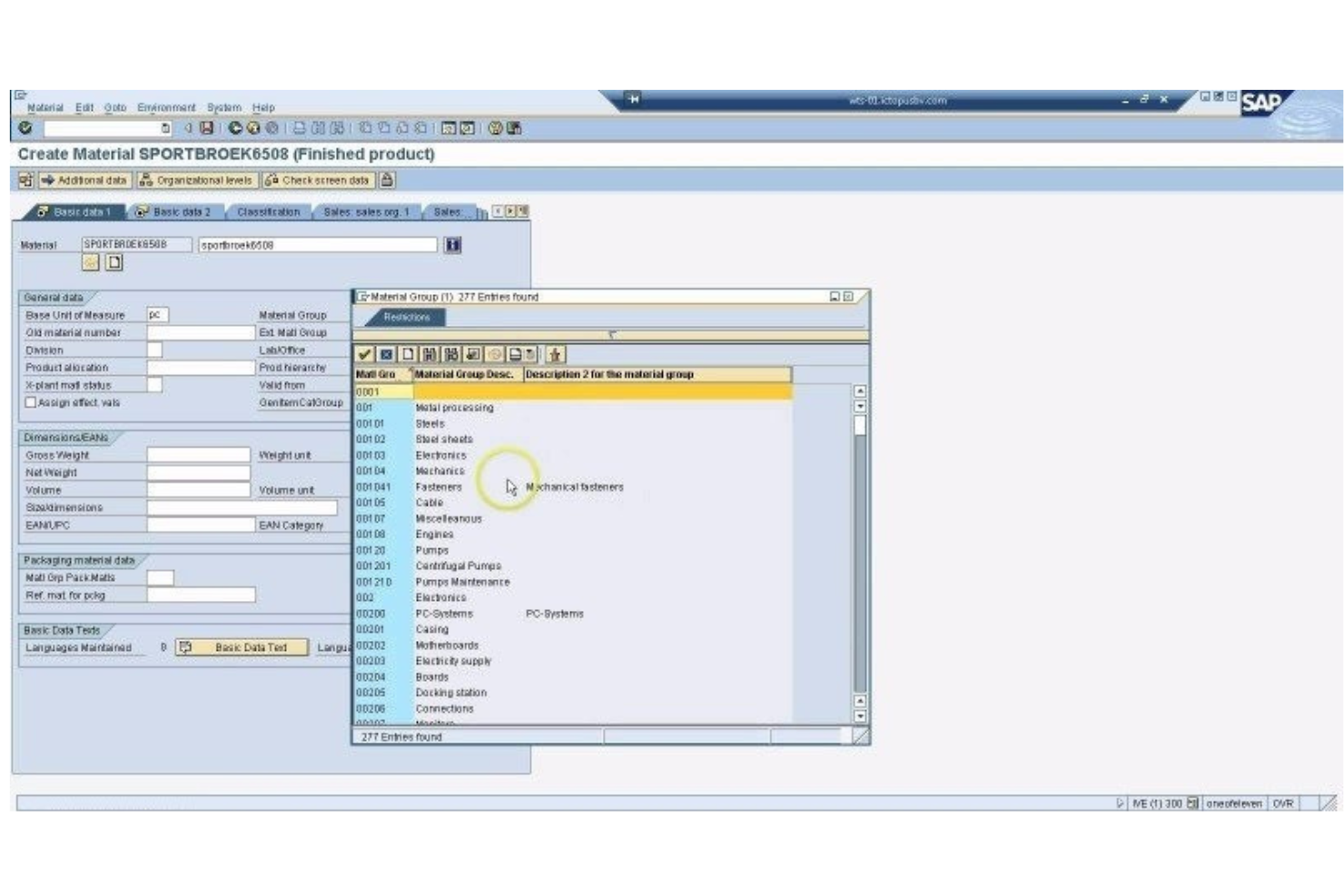Click the select views icon left of Additional data
This screenshot has height=896, width=1344.
point(25,180)
